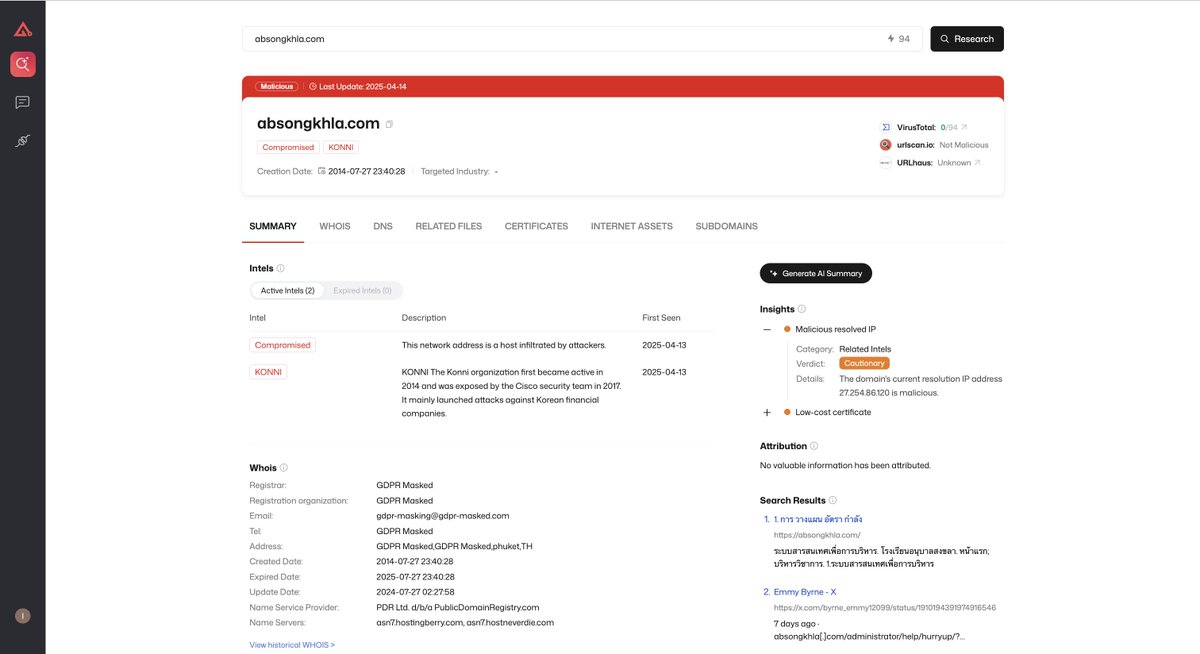Open the user avatar at the sidebar bottom
1200x654 pixels.
(x=22, y=616)
